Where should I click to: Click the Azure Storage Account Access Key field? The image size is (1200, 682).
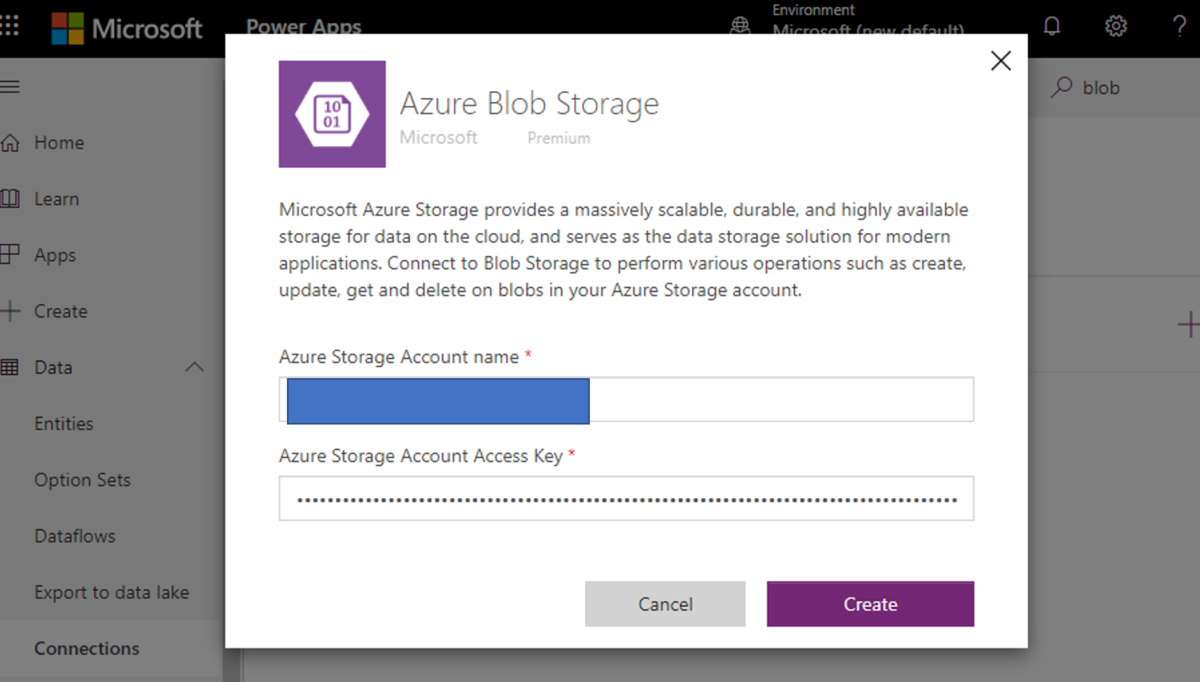click(x=626, y=498)
